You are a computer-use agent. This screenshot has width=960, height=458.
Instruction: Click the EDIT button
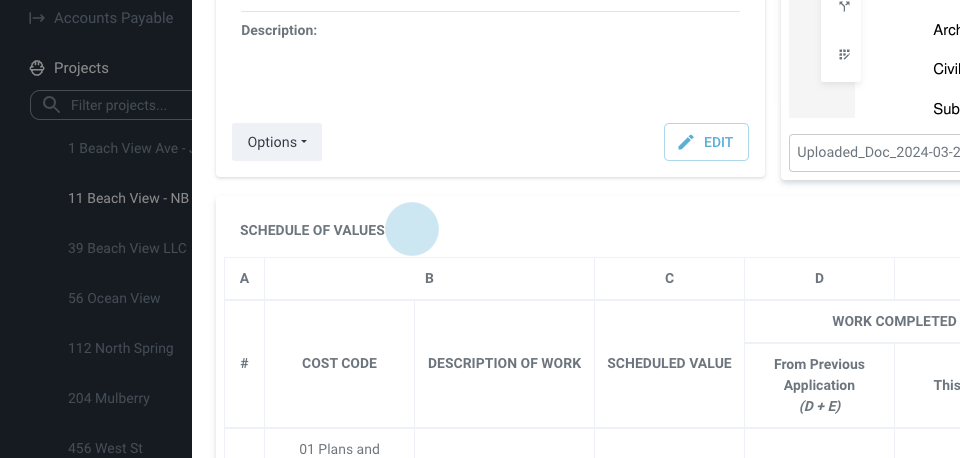tap(706, 142)
